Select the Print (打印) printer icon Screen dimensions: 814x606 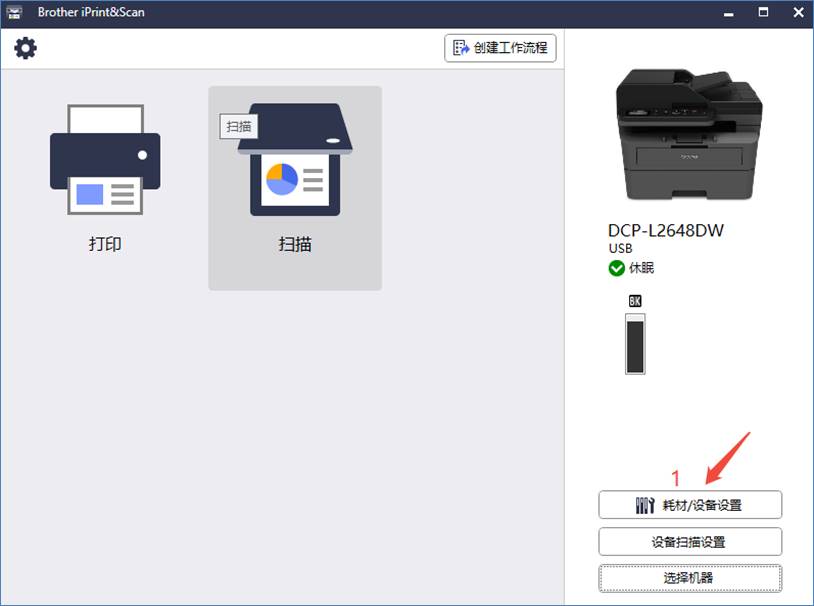pyautogui.click(x=105, y=160)
